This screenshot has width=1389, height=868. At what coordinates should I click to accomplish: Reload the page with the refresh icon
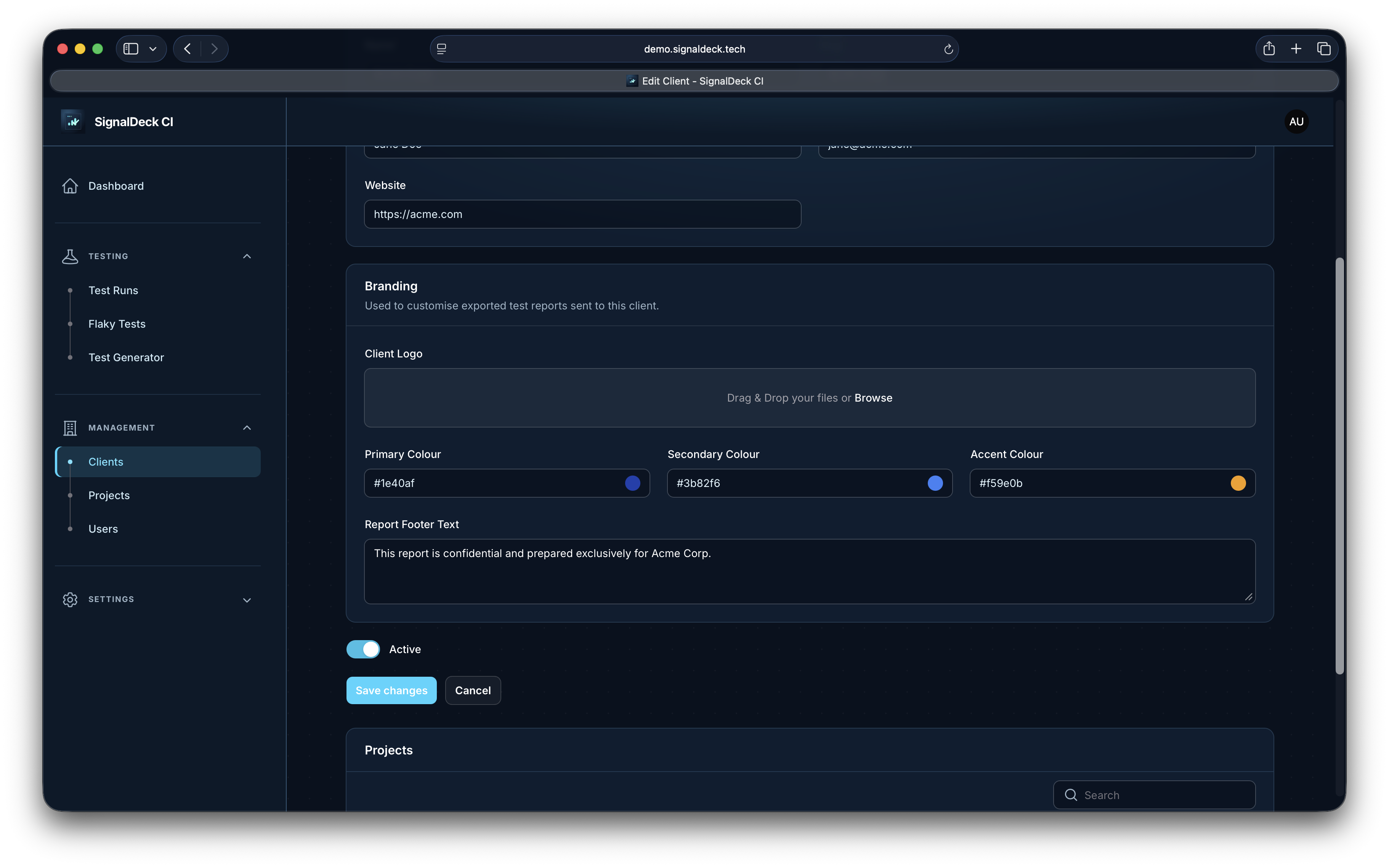pyautogui.click(x=948, y=49)
